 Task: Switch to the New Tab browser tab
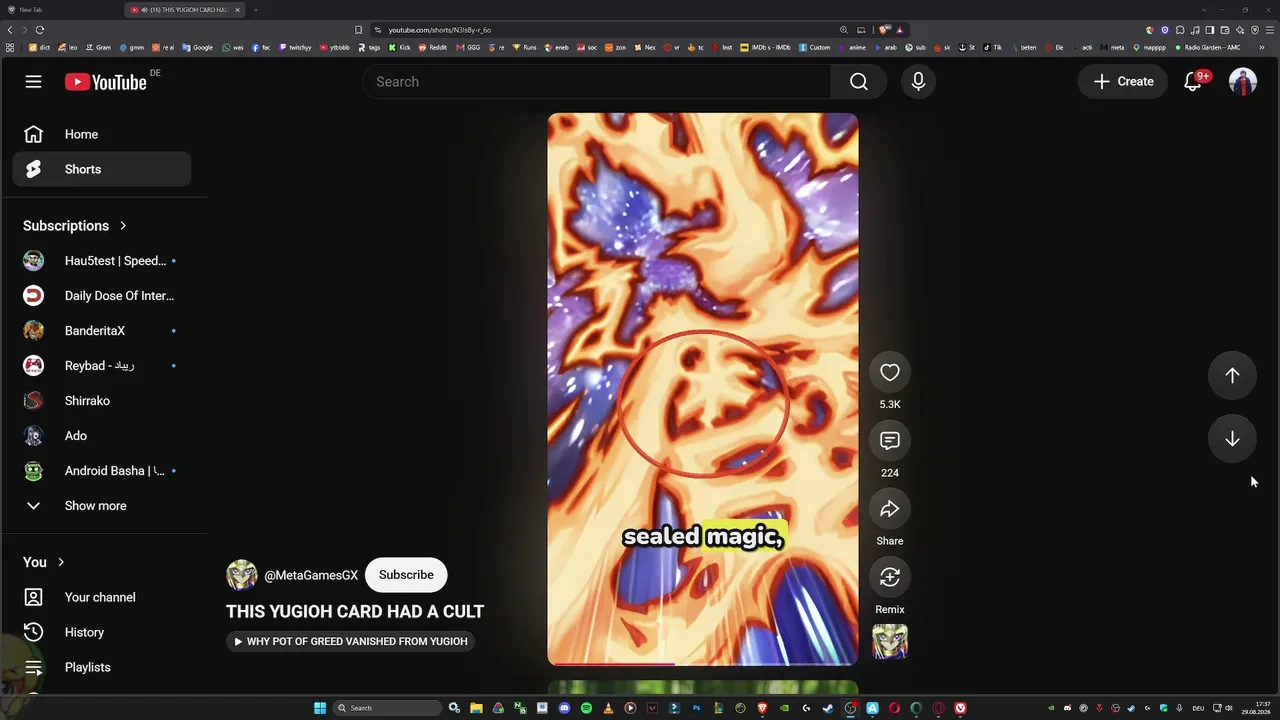pos(60,10)
